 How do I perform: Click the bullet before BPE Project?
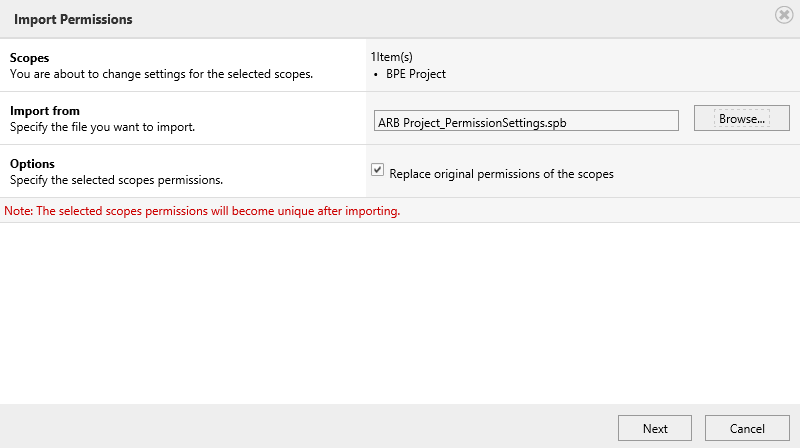(376, 75)
